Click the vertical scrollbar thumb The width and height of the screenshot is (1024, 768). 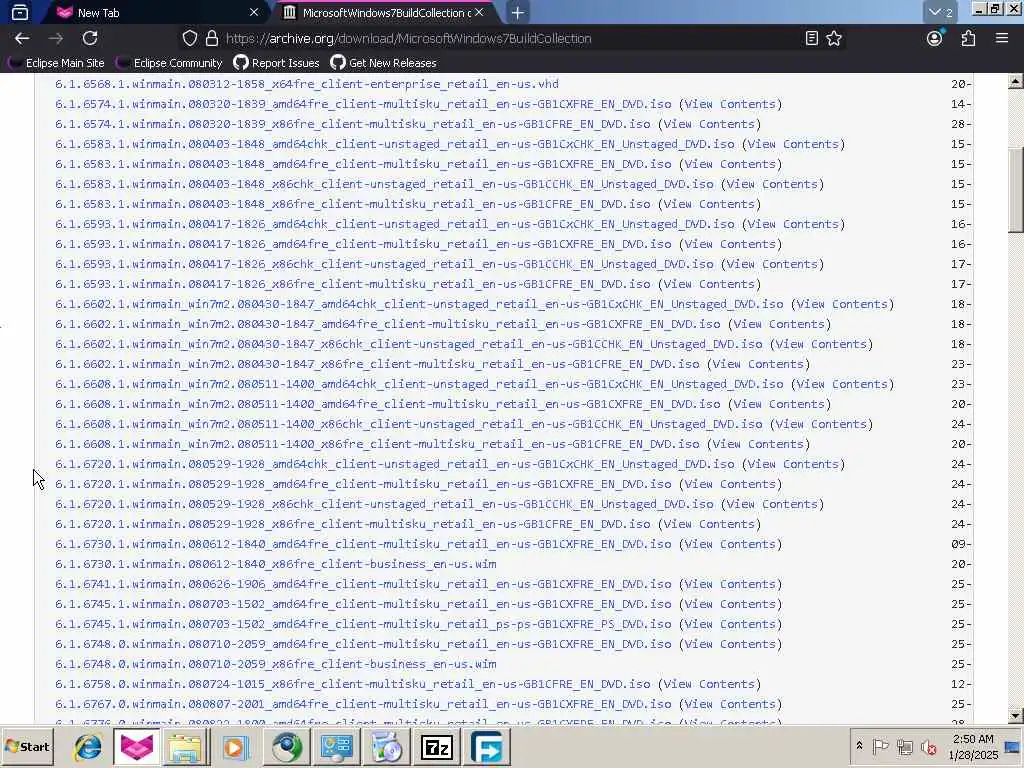(1015, 190)
